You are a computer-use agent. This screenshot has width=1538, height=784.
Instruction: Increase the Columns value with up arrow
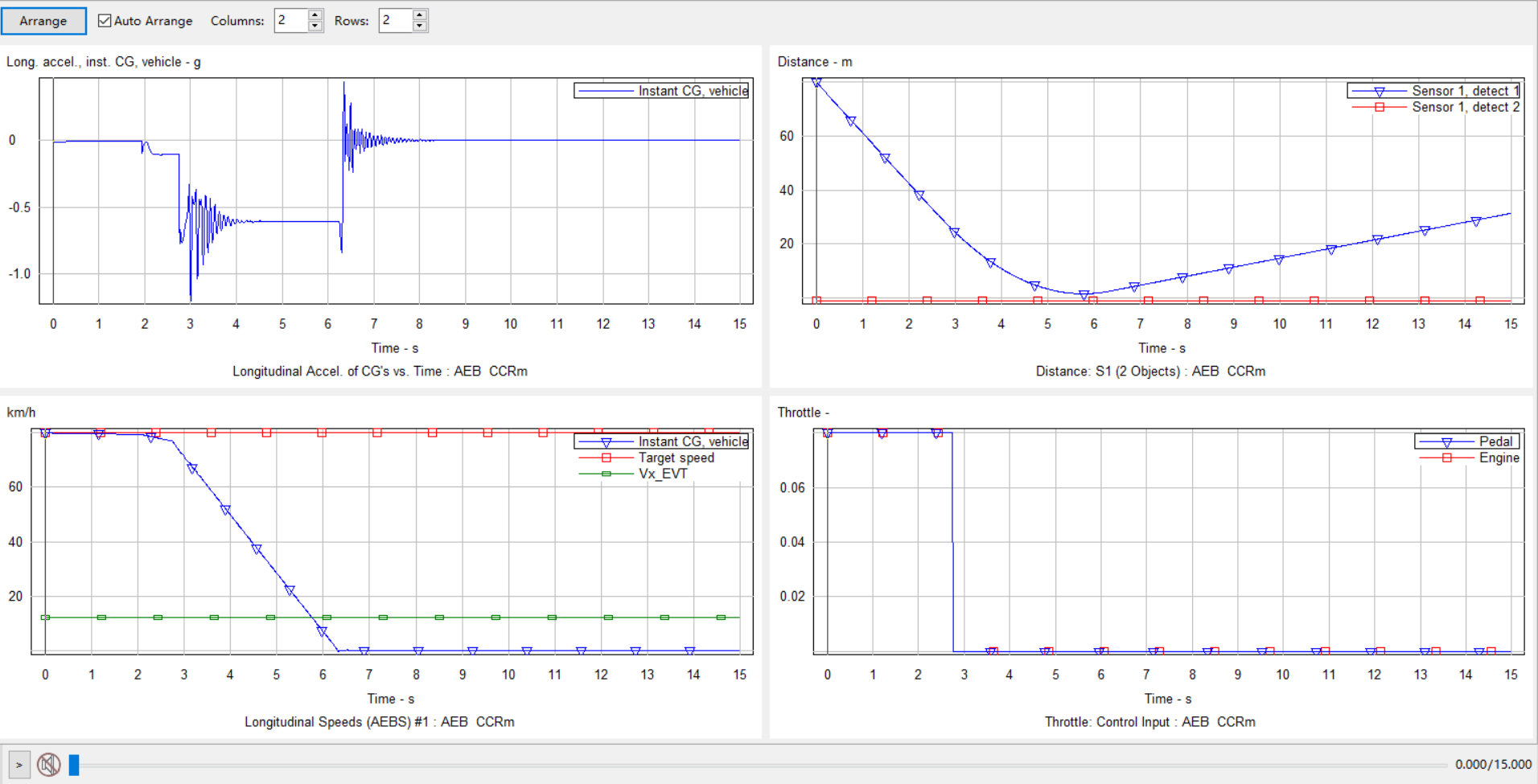315,15
